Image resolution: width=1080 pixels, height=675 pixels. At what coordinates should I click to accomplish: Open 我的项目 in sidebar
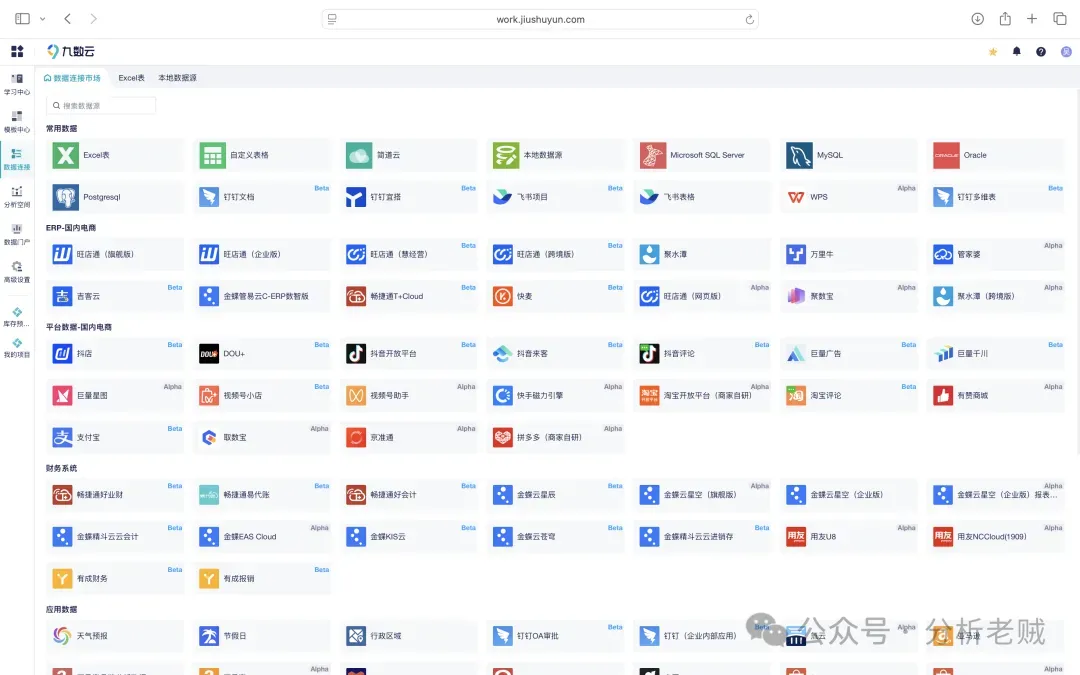click(17, 348)
